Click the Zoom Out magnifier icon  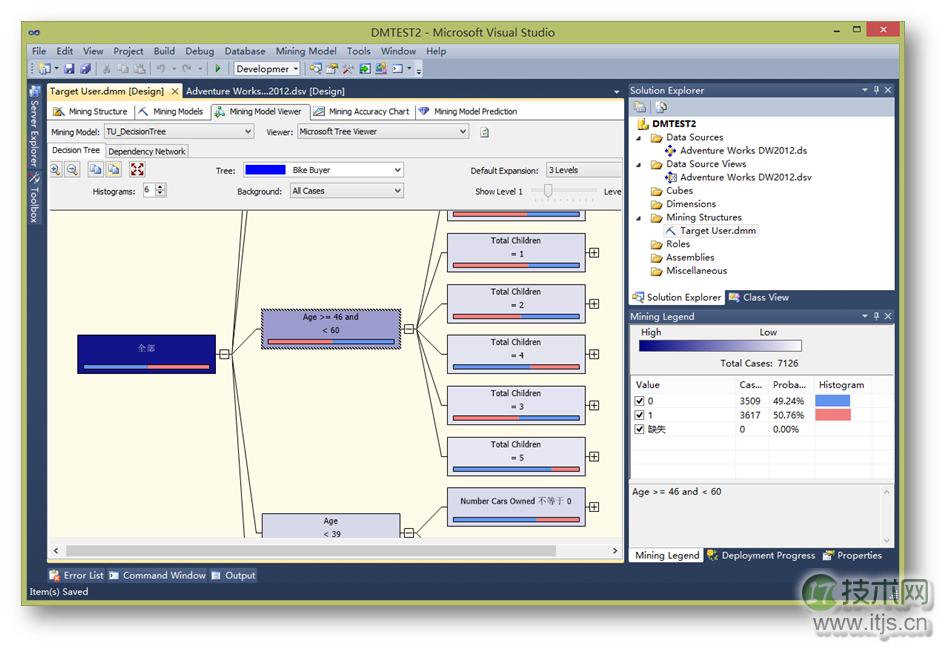[x=73, y=170]
